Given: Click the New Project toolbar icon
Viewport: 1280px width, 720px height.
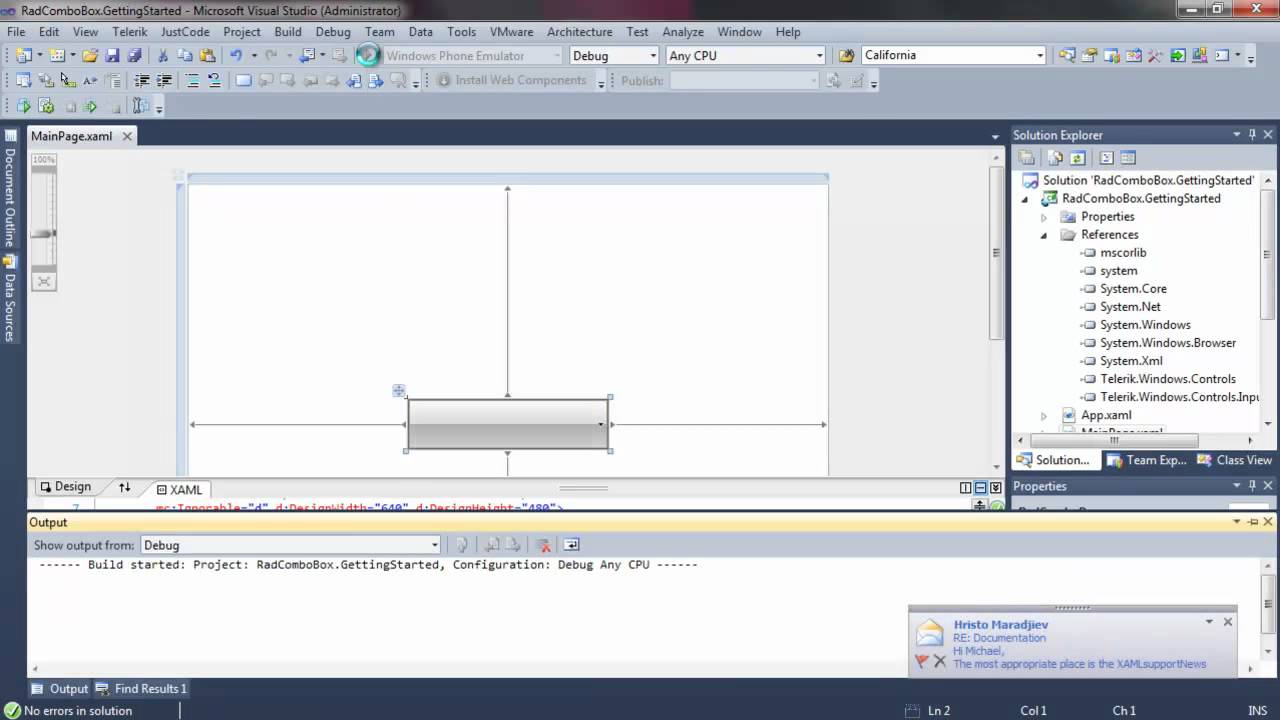Looking at the screenshot, I should (23, 55).
